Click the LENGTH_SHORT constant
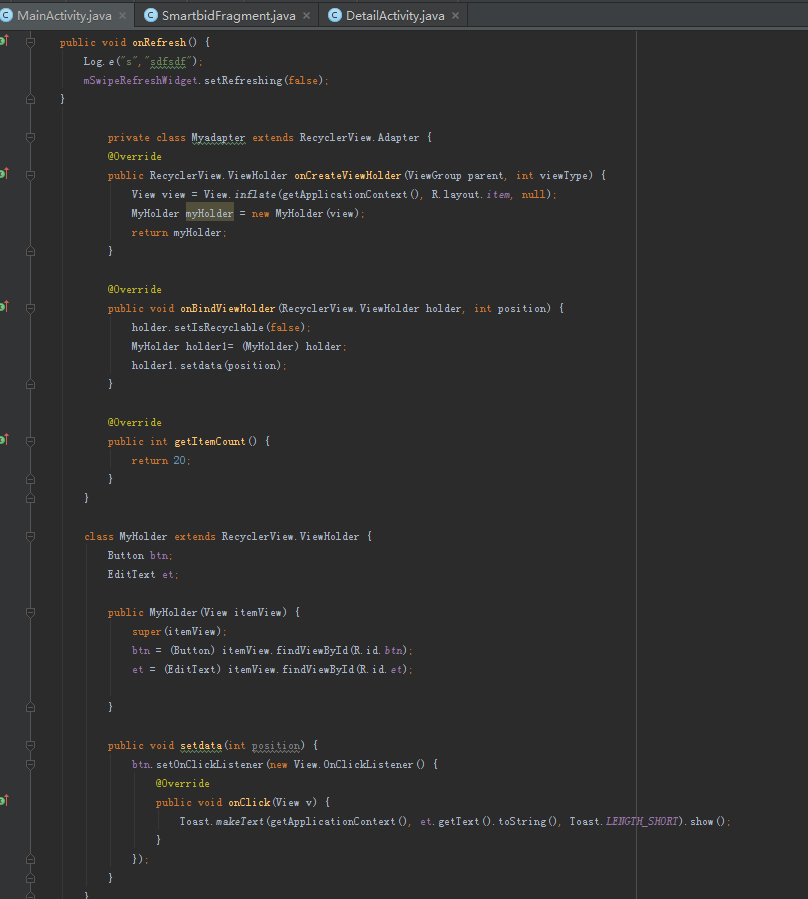808x899 pixels. (x=642, y=822)
